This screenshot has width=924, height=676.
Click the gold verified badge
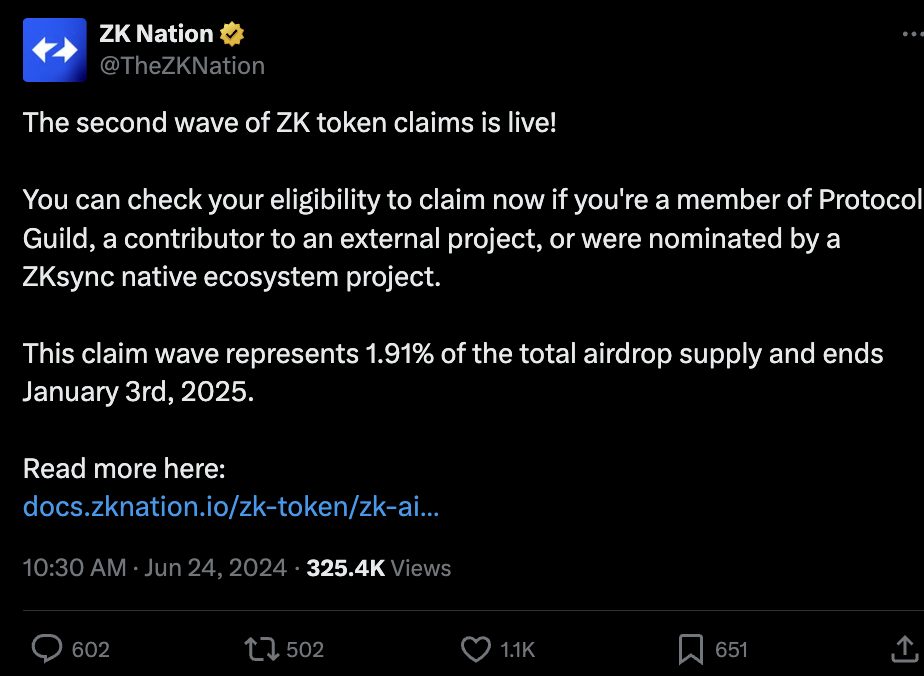(232, 34)
